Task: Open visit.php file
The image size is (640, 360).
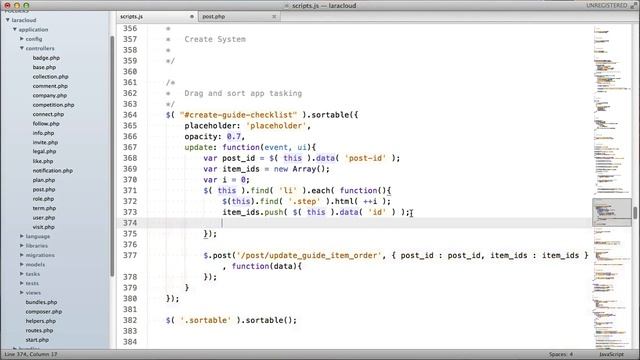Action: tap(43, 227)
